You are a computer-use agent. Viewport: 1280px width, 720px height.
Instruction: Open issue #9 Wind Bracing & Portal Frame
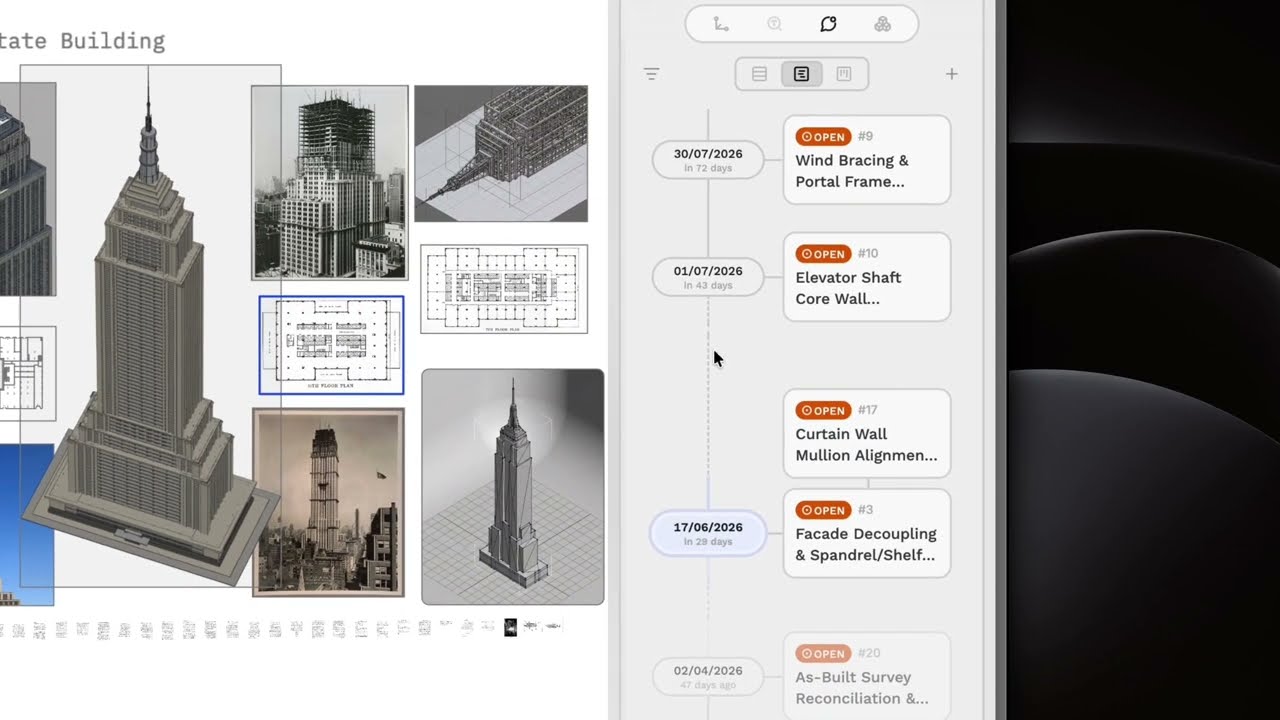tap(867, 160)
